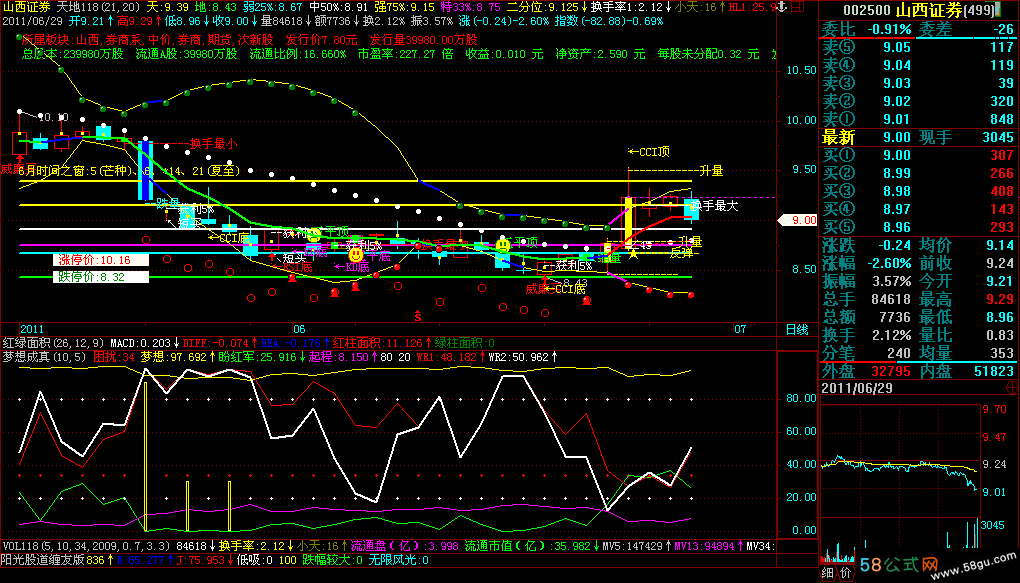
Task: Click the 6月时间之窗 note on the chart
Action: (x=129, y=171)
